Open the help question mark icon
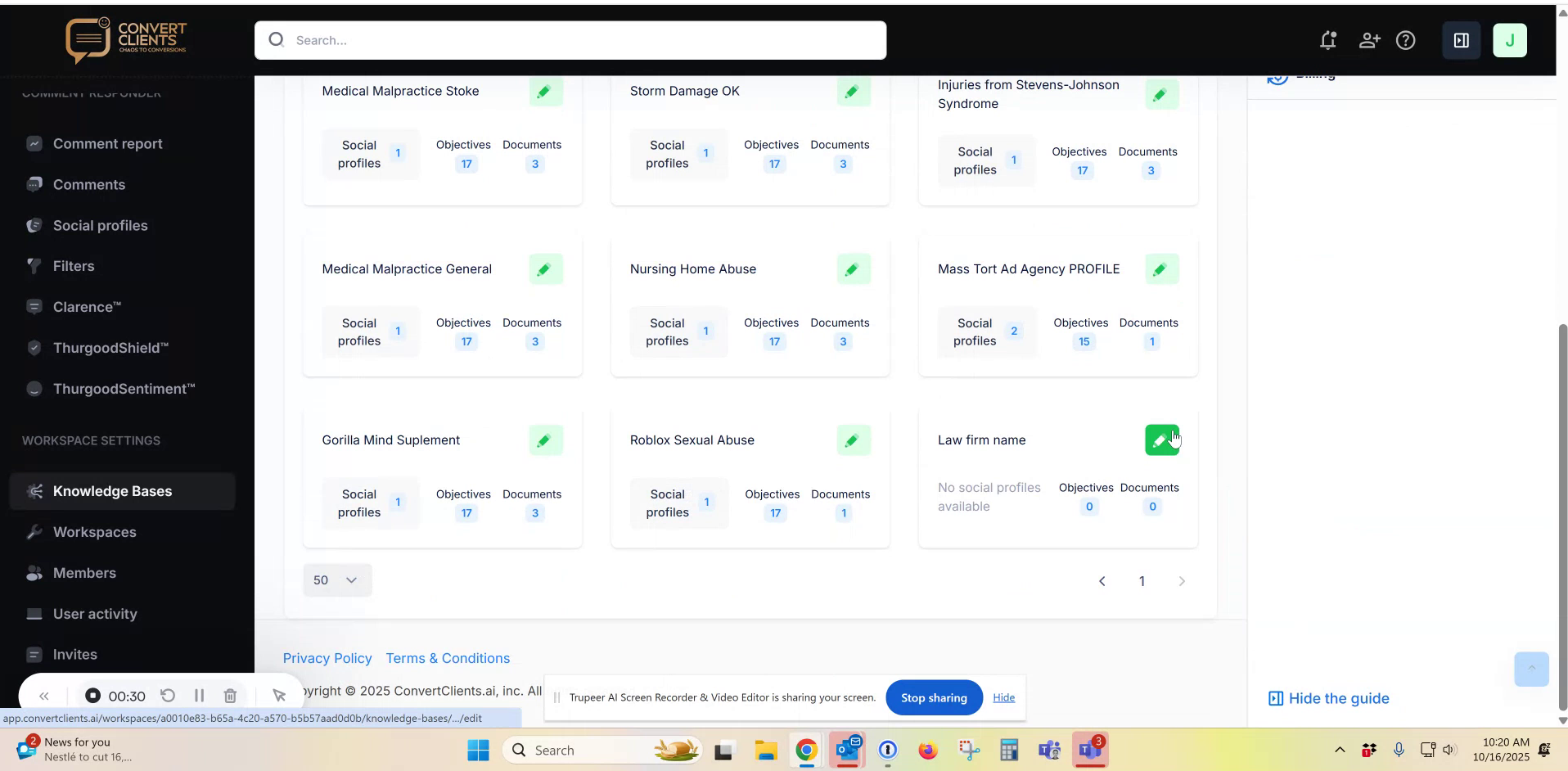The height and width of the screenshot is (771, 1568). click(1407, 40)
